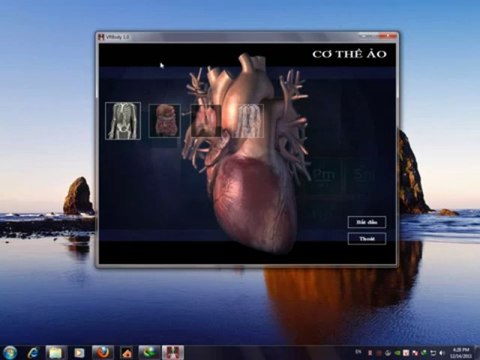Launch Firefox from the taskbar
The height and width of the screenshot is (360, 480).
click(x=102, y=353)
